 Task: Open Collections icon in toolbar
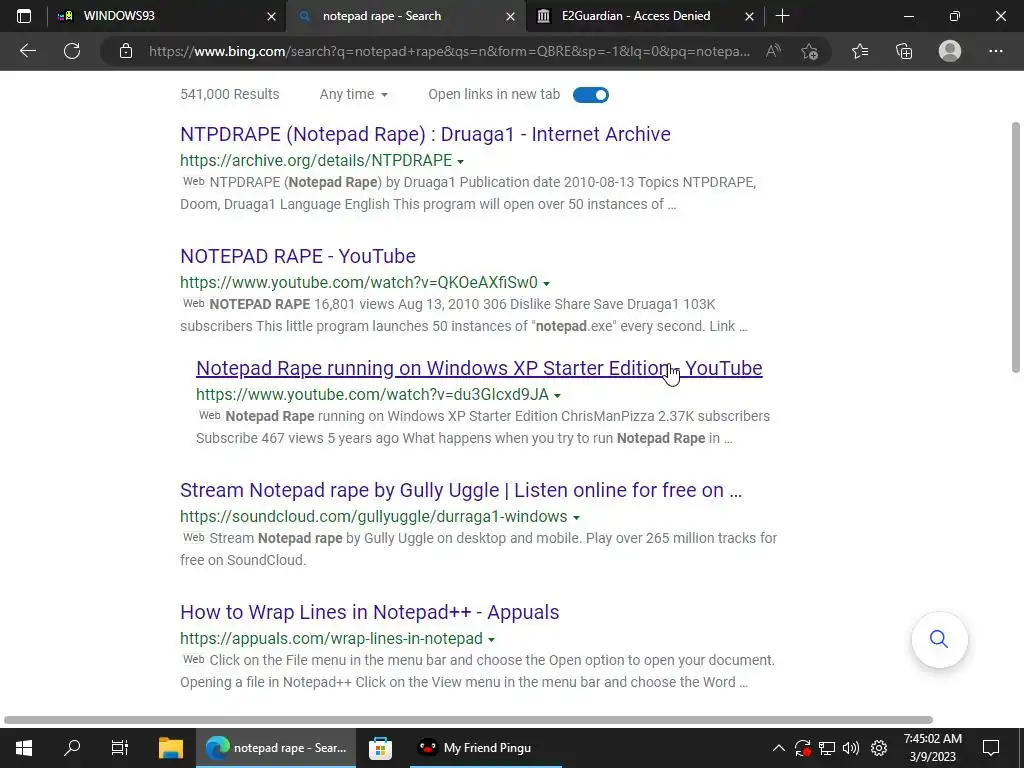pos(904,51)
